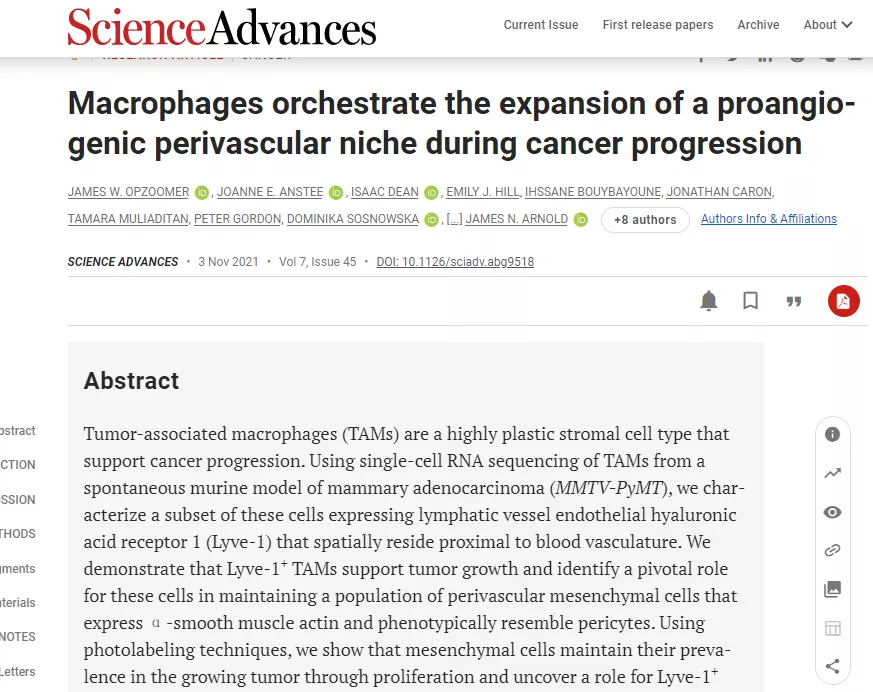The height and width of the screenshot is (692, 873).
Task: Go to First release papers
Action: [x=658, y=25]
